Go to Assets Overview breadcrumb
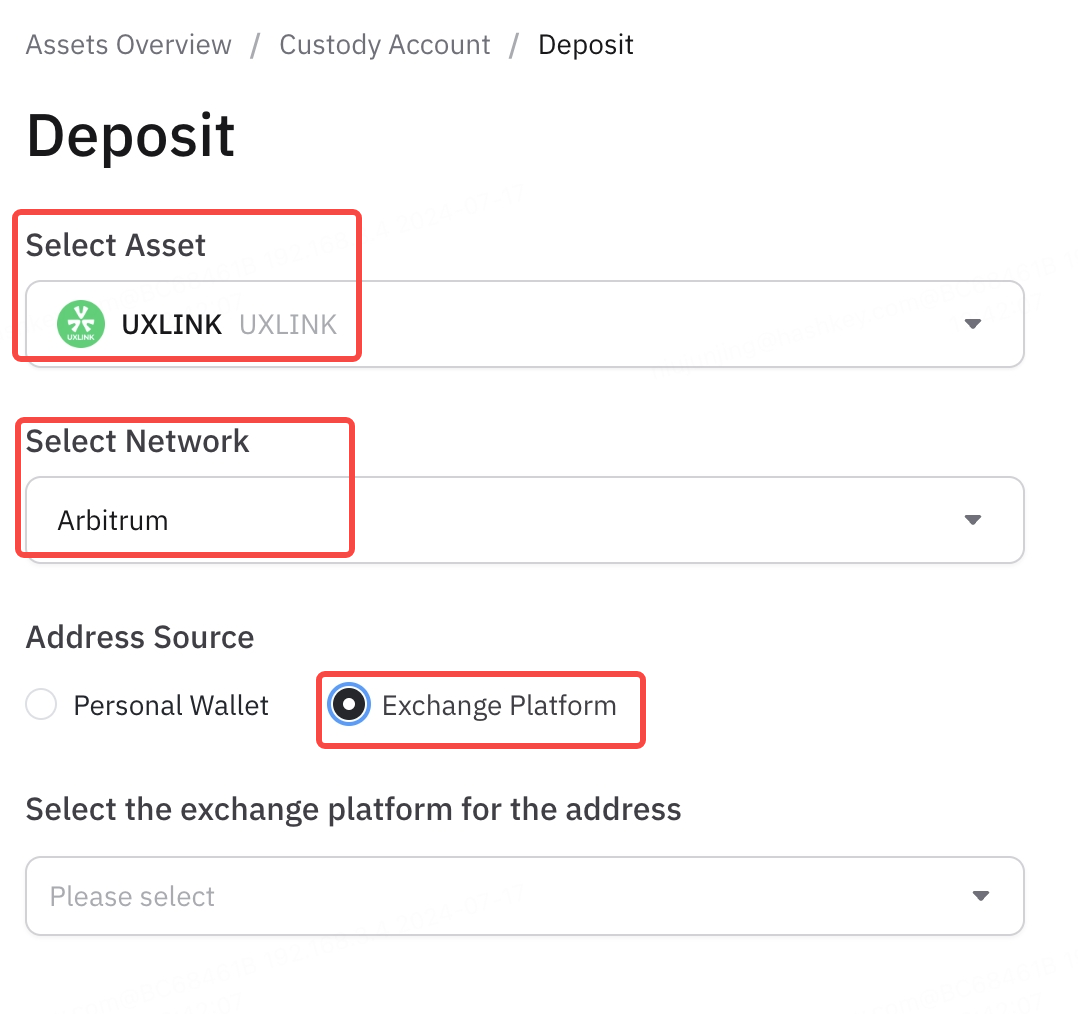This screenshot has width=1078, height=1014. [129, 45]
